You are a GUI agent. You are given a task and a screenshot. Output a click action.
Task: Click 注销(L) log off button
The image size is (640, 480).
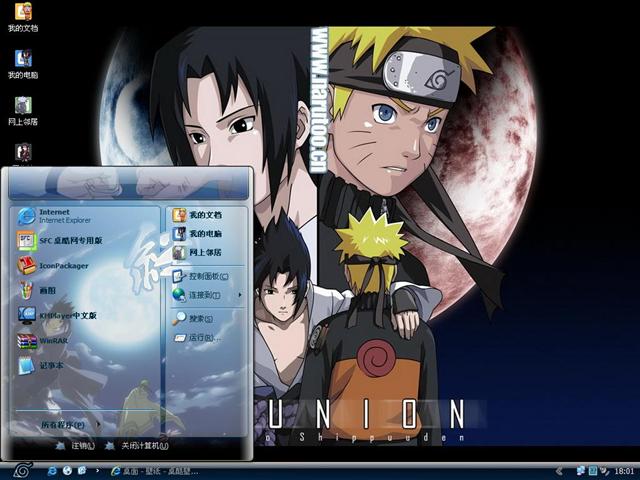click(76, 446)
